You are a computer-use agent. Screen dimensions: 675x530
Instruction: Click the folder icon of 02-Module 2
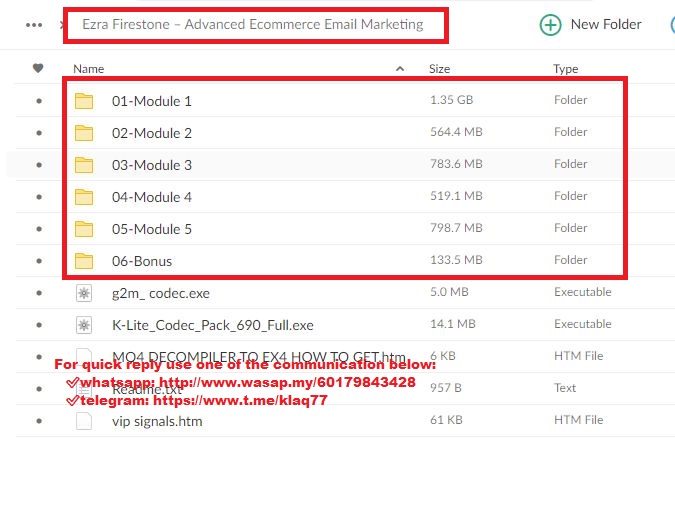[x=84, y=133]
